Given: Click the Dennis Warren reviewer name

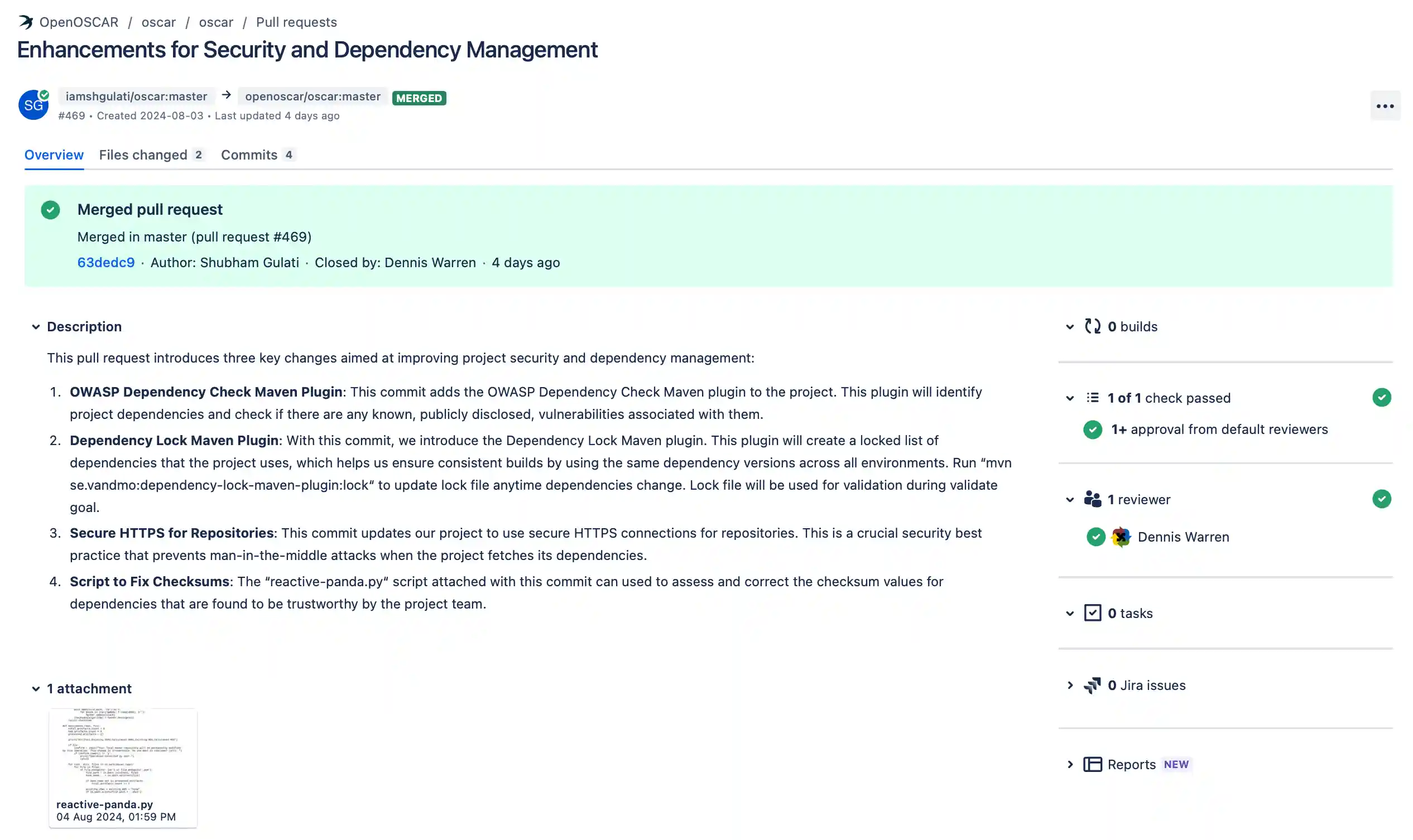Looking at the screenshot, I should click(1183, 537).
